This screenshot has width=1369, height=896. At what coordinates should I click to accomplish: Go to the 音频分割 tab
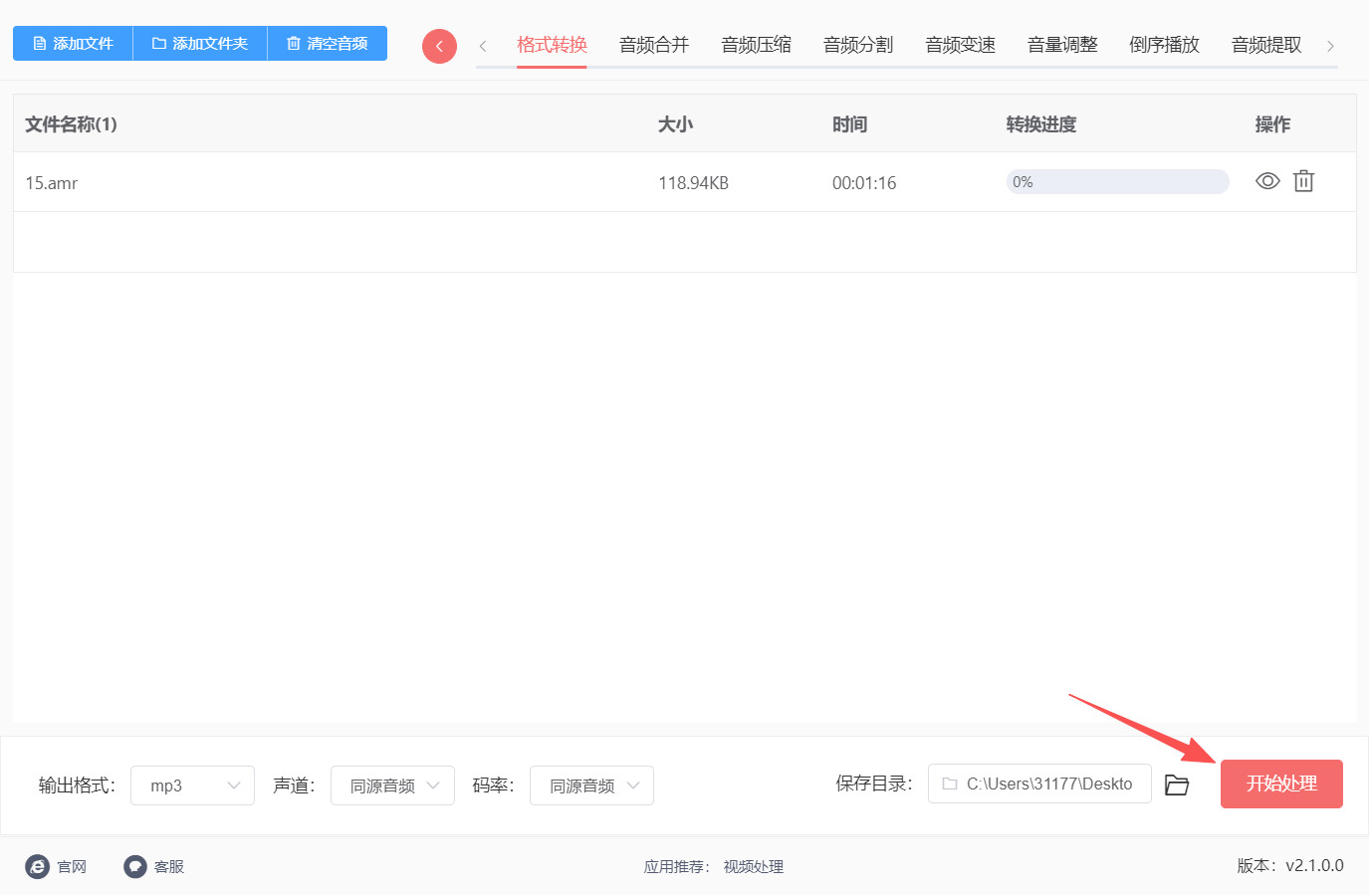pyautogui.click(x=858, y=45)
